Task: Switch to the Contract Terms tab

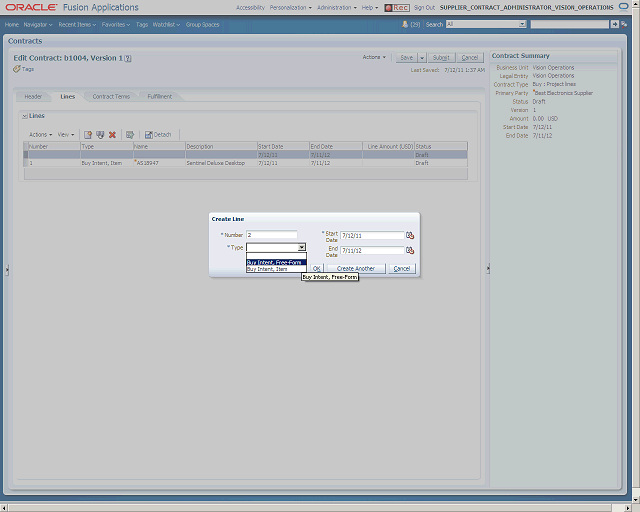Action: (111, 97)
